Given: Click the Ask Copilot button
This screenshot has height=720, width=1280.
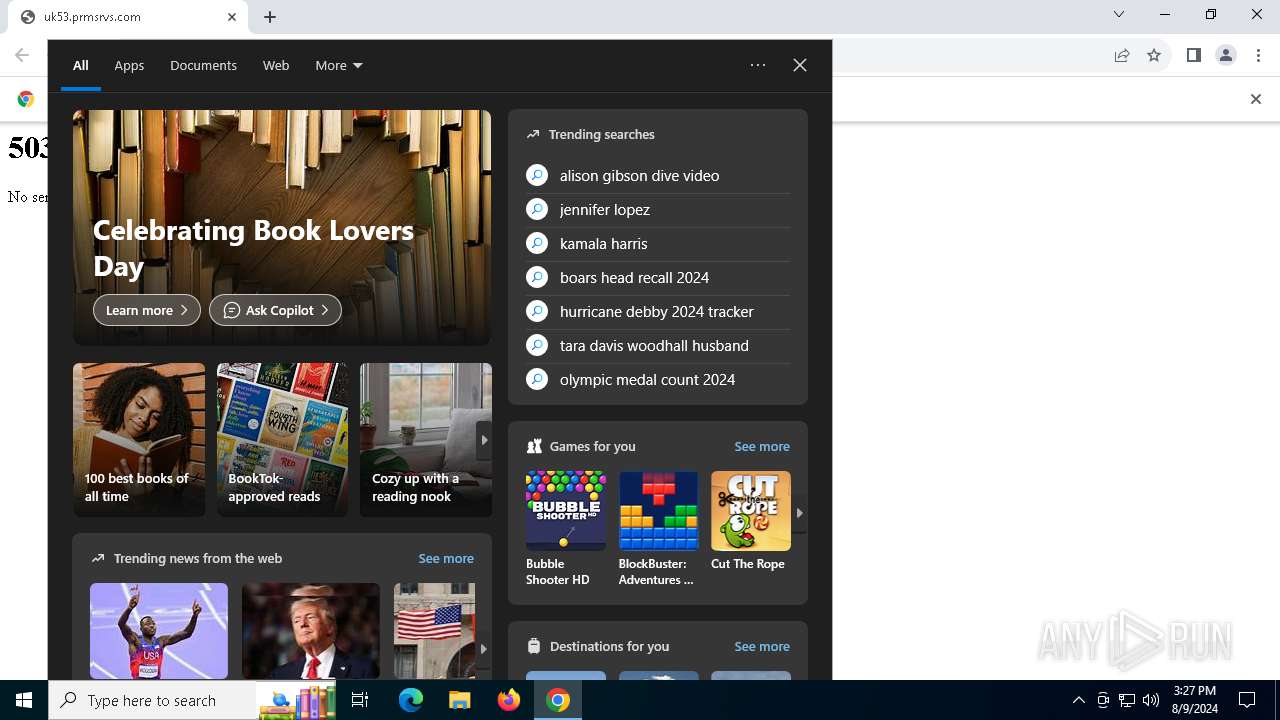Looking at the screenshot, I should click(x=275, y=310).
